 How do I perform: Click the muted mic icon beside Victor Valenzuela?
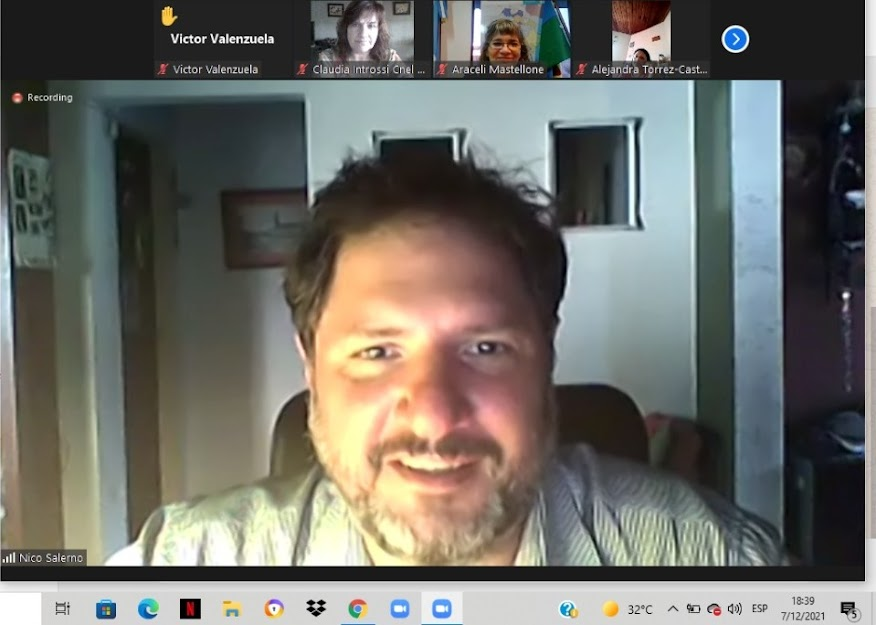[162, 70]
